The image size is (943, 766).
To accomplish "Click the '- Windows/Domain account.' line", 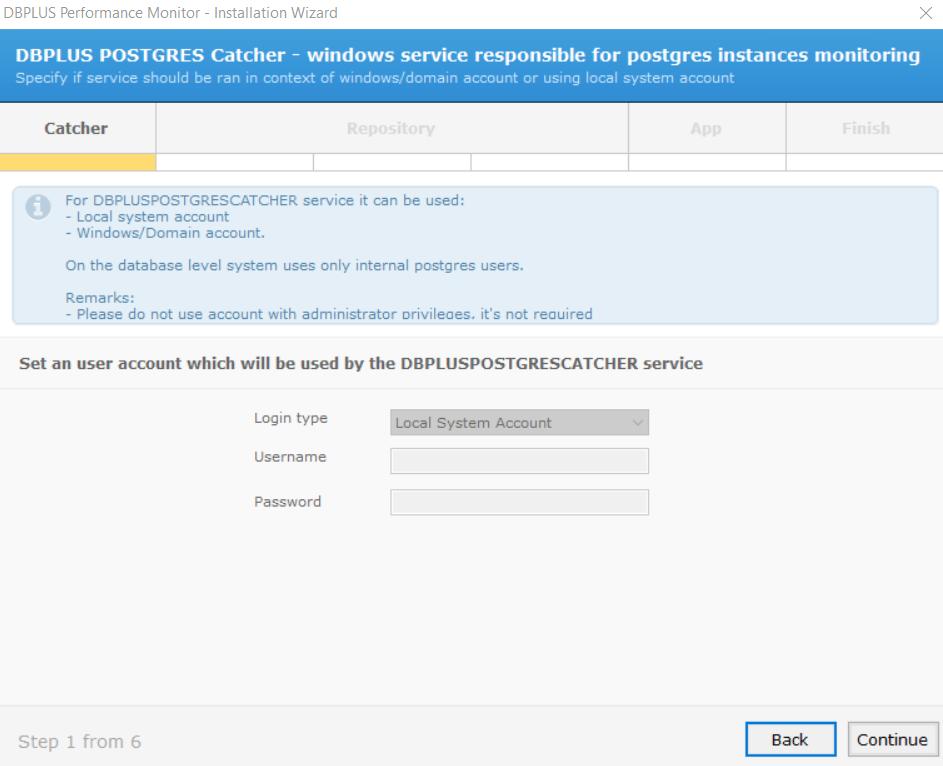I will click(165, 233).
